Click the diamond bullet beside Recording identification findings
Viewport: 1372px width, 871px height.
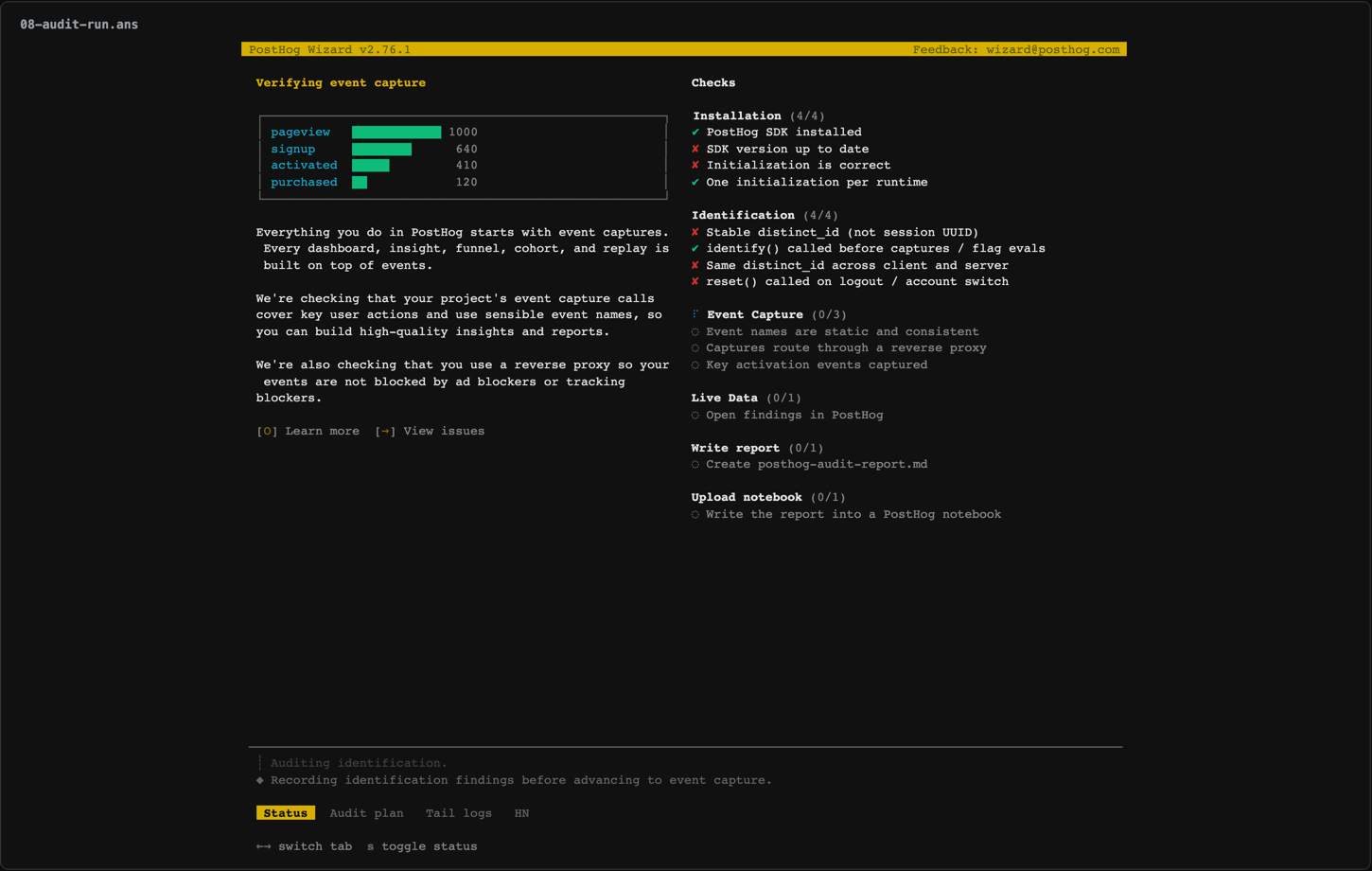[260, 780]
